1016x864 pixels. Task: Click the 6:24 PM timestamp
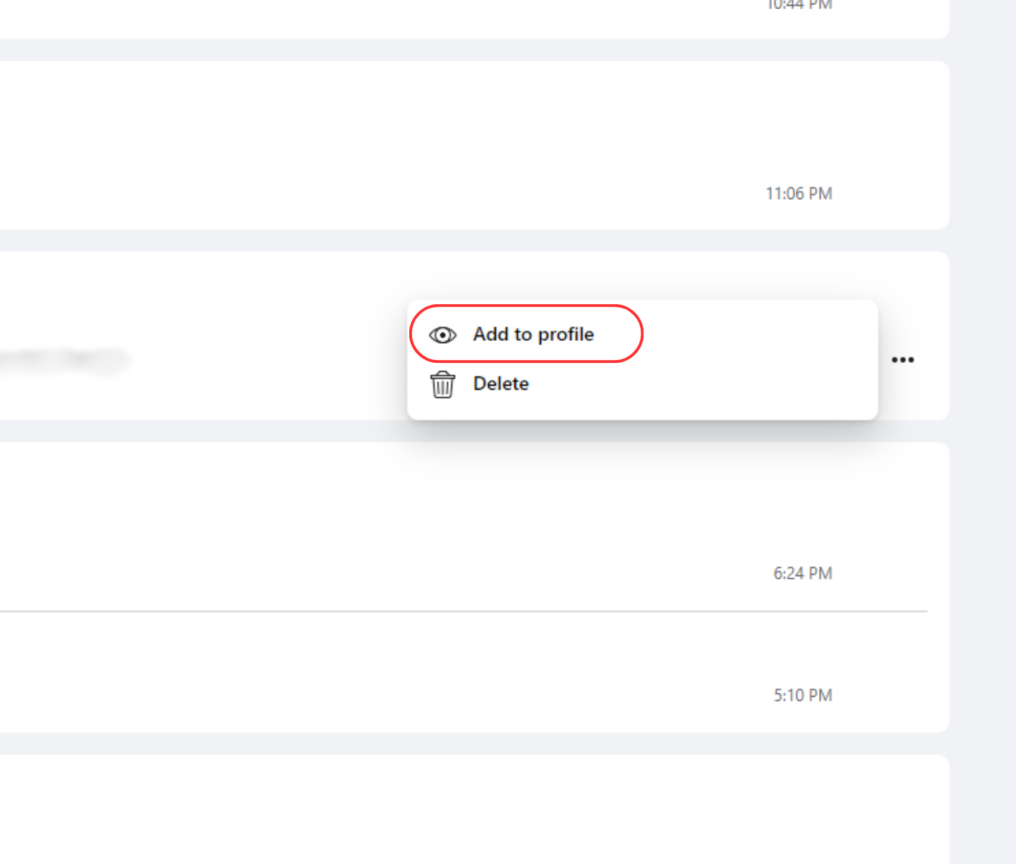(x=802, y=573)
